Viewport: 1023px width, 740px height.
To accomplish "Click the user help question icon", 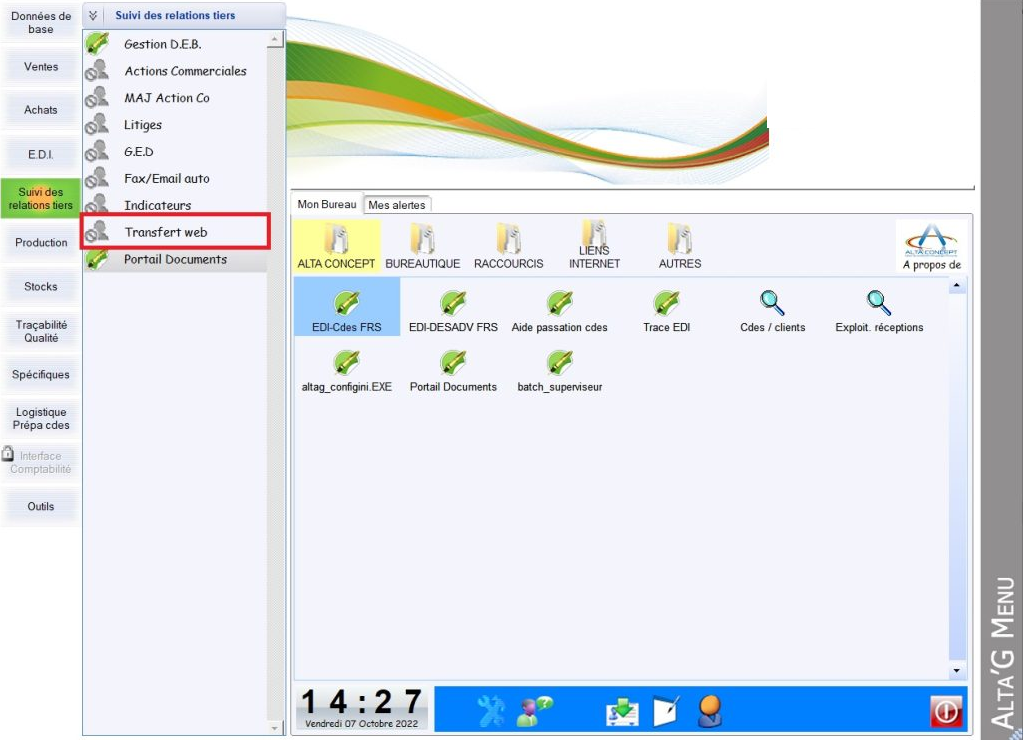I will (535, 710).
